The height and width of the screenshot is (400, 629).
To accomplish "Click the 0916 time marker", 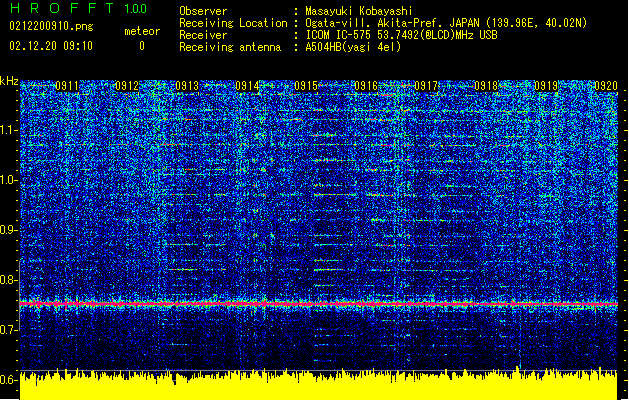I will [366, 86].
